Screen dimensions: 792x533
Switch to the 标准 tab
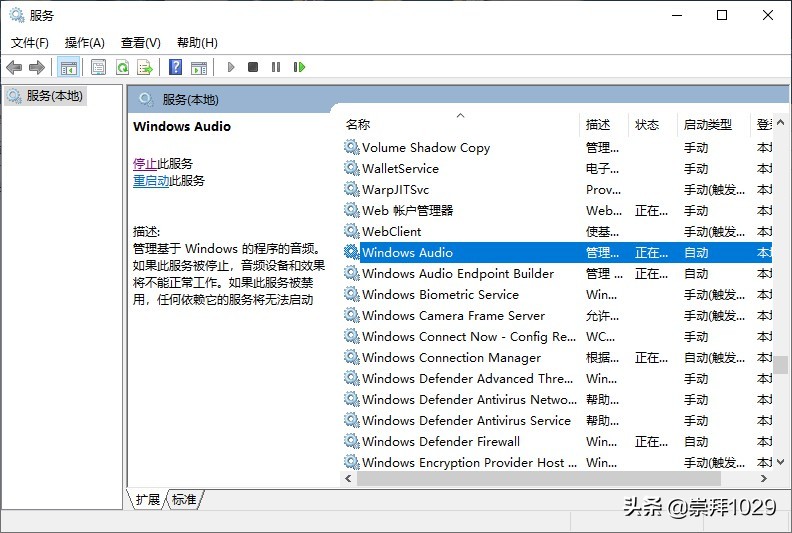pyautogui.click(x=184, y=499)
